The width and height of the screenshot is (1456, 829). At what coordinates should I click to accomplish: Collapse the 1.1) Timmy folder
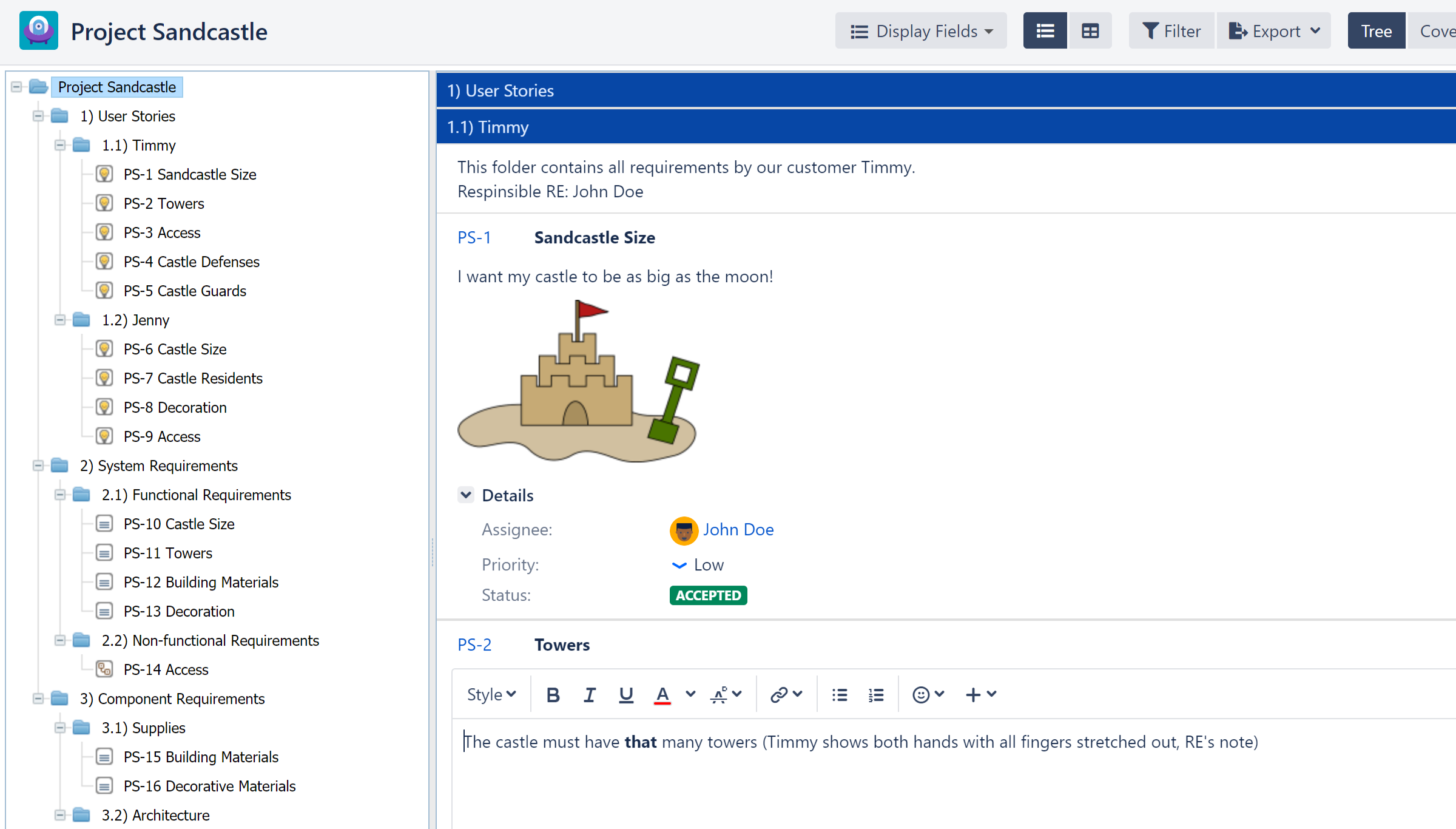[x=60, y=145]
